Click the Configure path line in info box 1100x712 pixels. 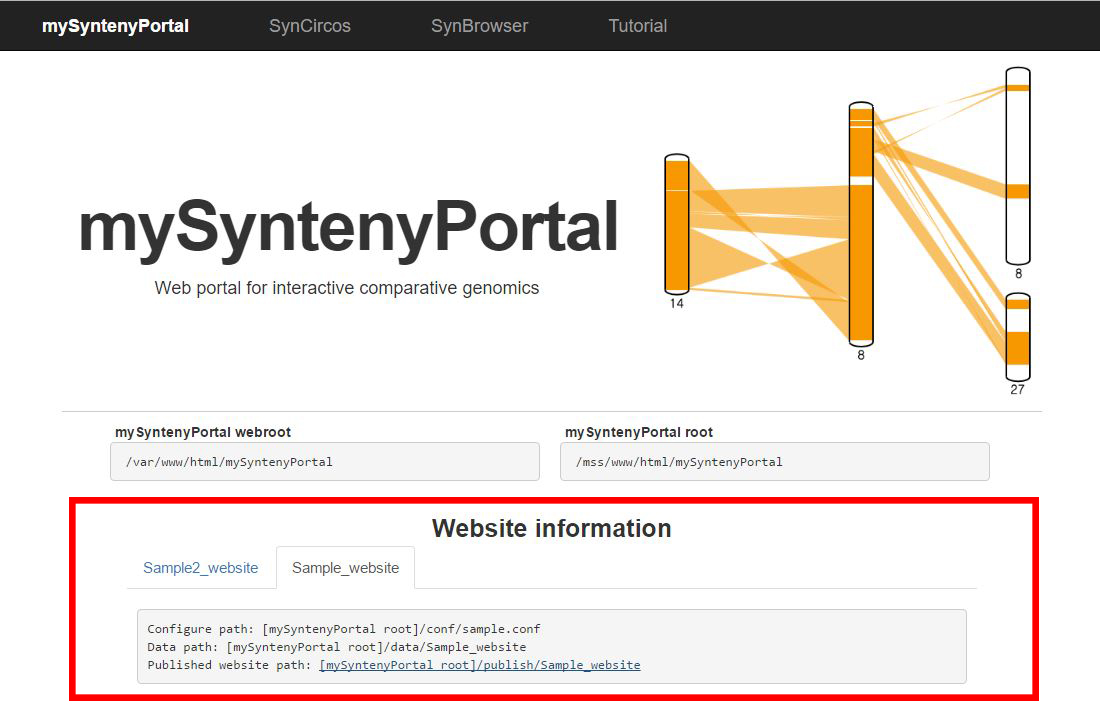(343, 629)
